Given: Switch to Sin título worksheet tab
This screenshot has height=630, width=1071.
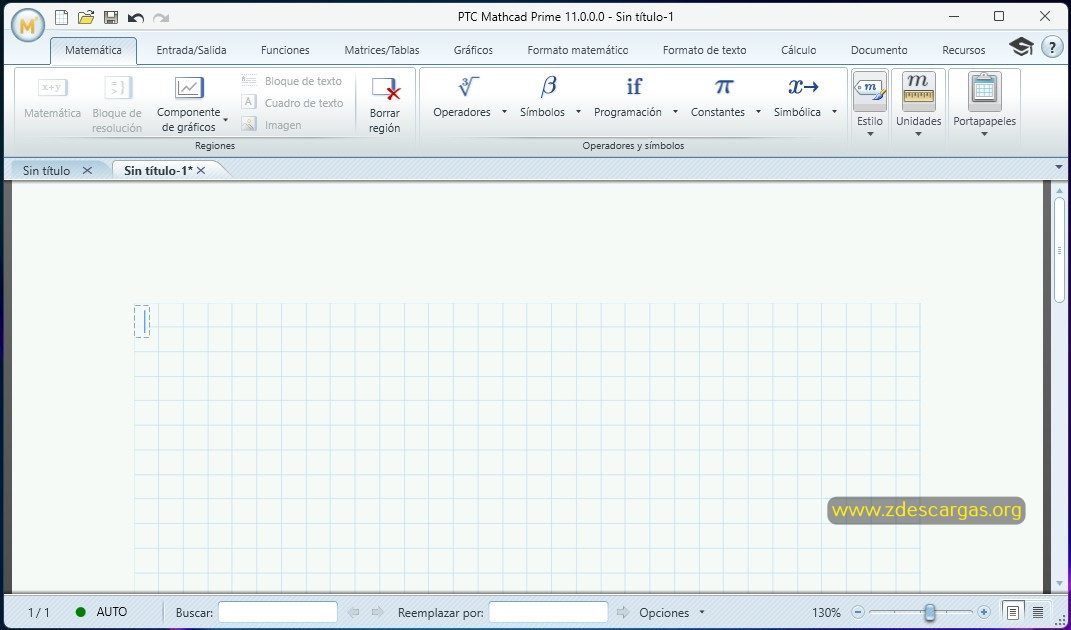Looking at the screenshot, I should [46, 171].
